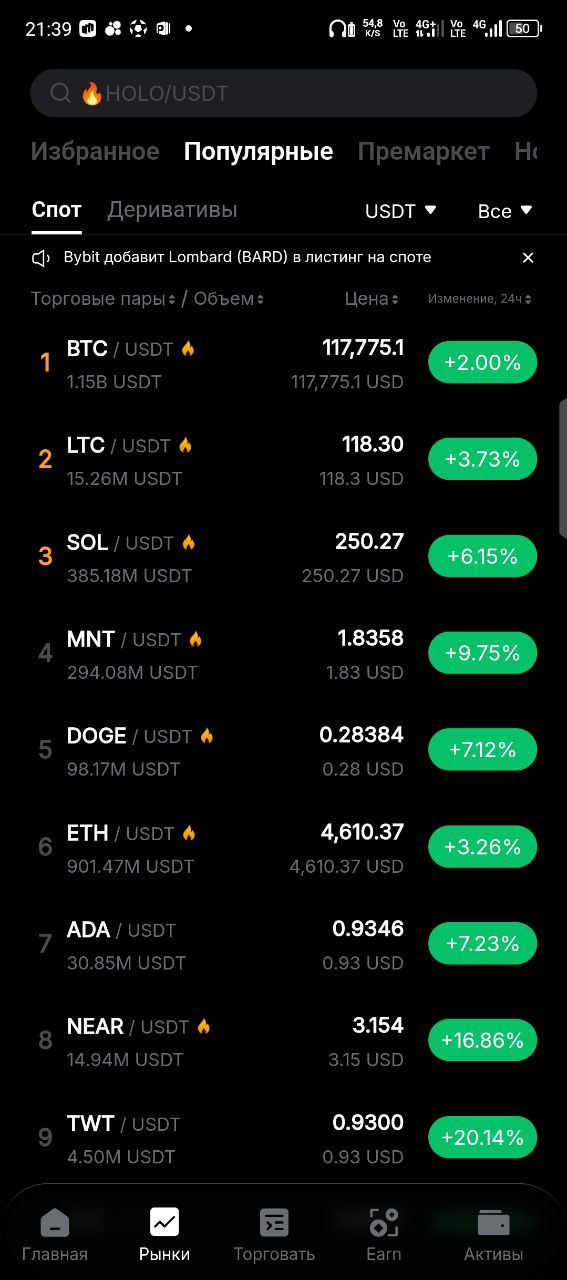Open the Активы wallet icon
The height and width of the screenshot is (1280, 567).
[493, 1222]
